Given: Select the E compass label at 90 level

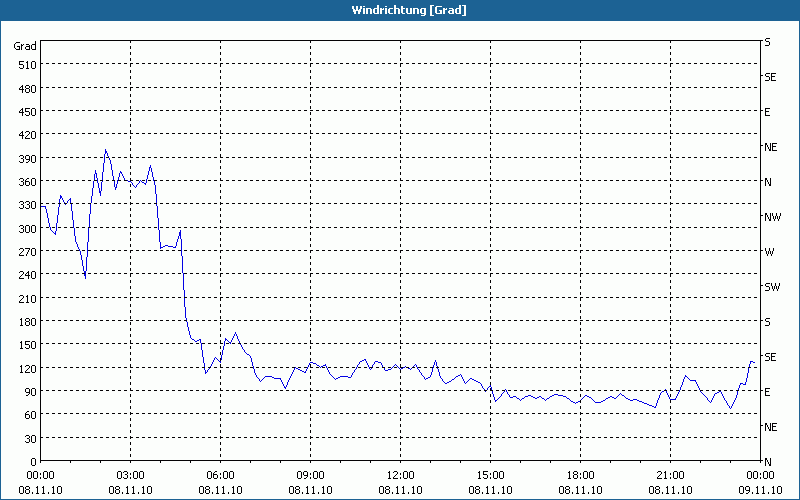Looking at the screenshot, I should coord(767,392).
